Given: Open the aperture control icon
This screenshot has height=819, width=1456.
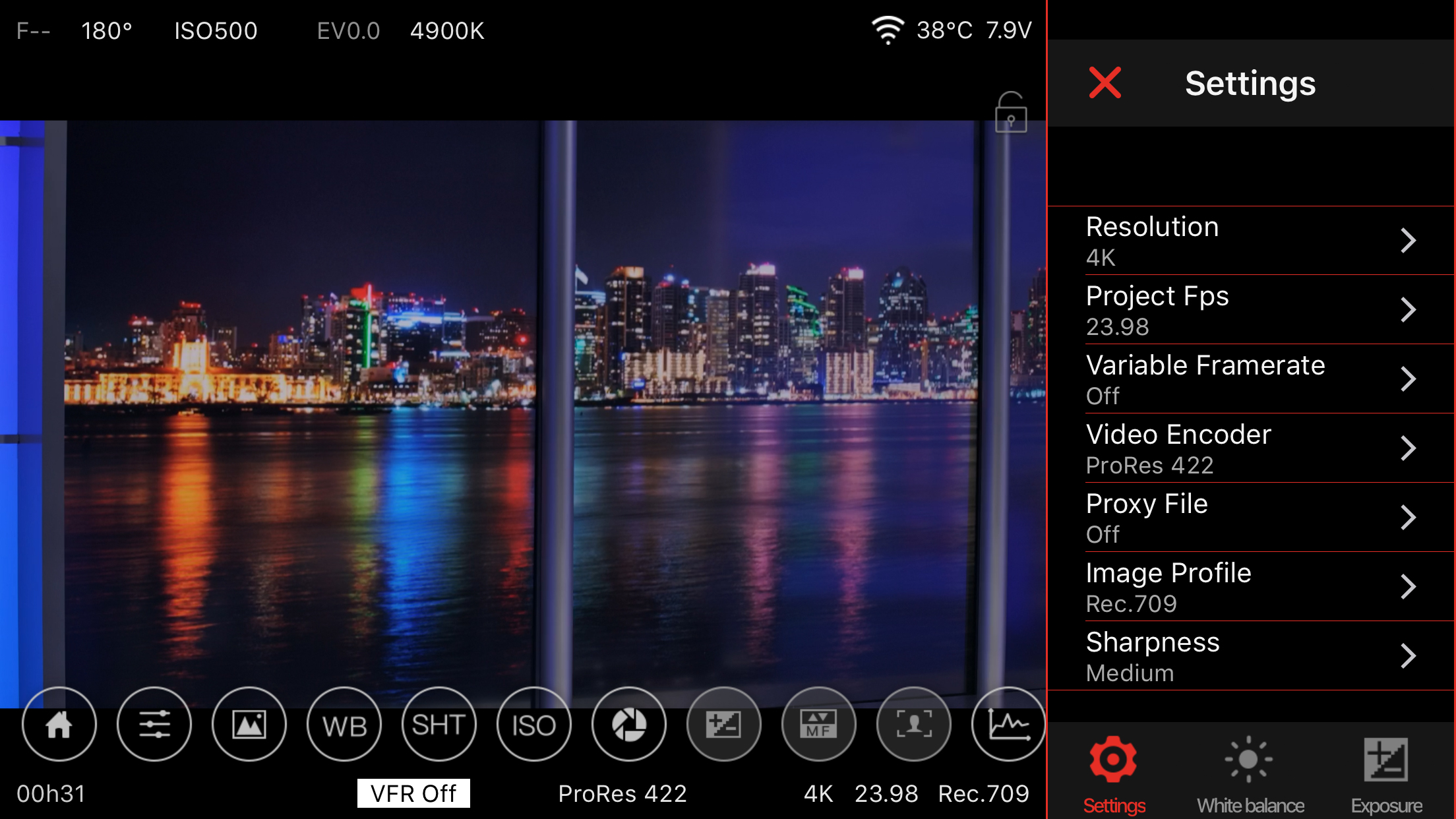Looking at the screenshot, I should click(x=628, y=724).
